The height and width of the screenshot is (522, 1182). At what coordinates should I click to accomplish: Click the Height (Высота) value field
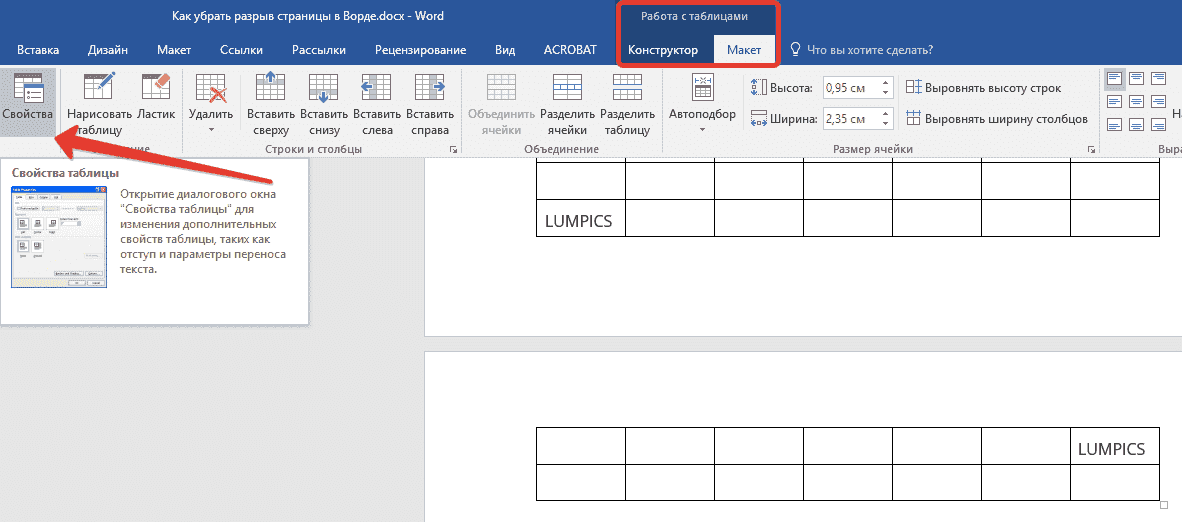pos(848,88)
